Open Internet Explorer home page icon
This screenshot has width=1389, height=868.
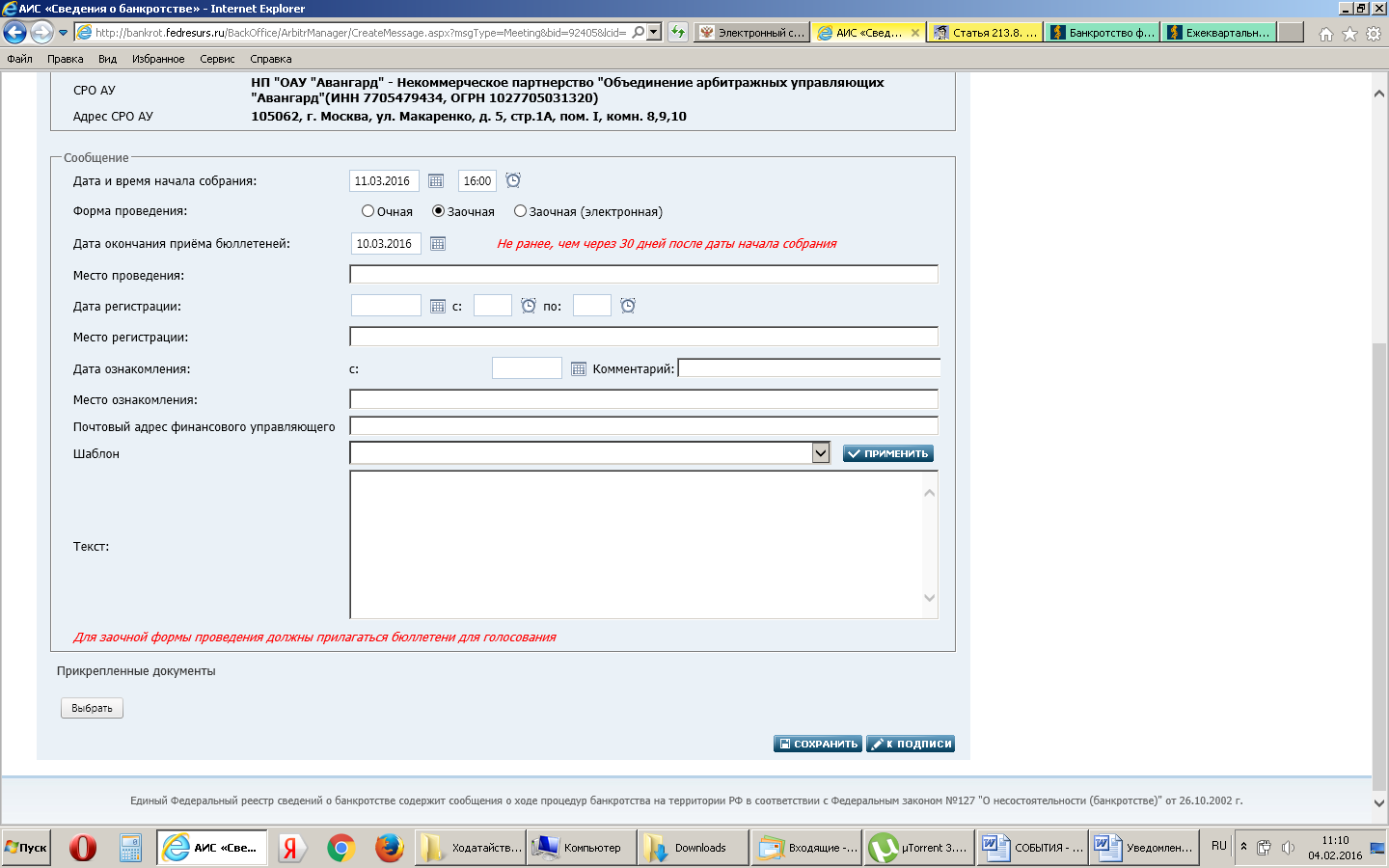click(1325, 34)
